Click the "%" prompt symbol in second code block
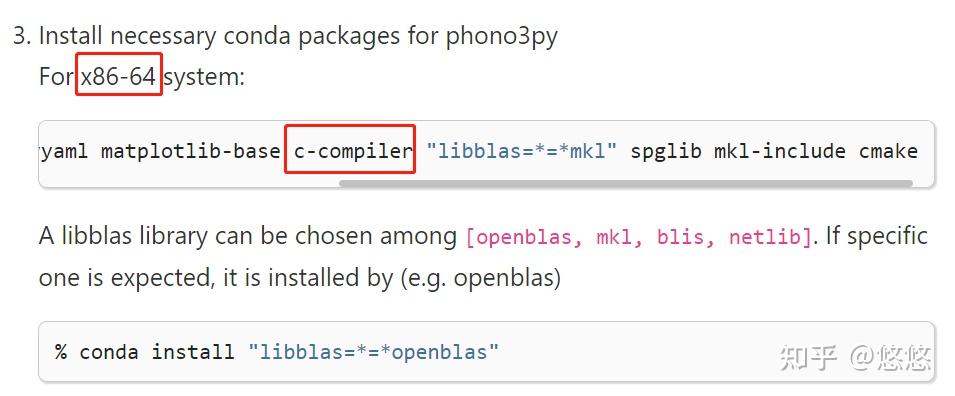 (61, 352)
